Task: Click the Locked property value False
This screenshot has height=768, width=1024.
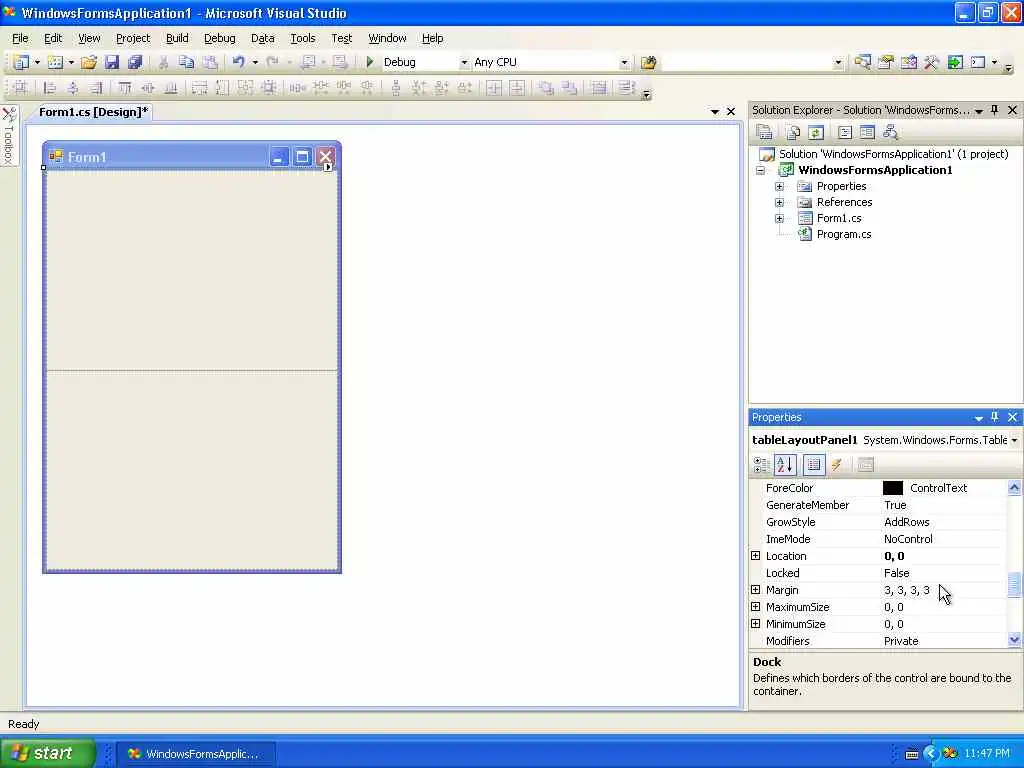Action: 896,573
